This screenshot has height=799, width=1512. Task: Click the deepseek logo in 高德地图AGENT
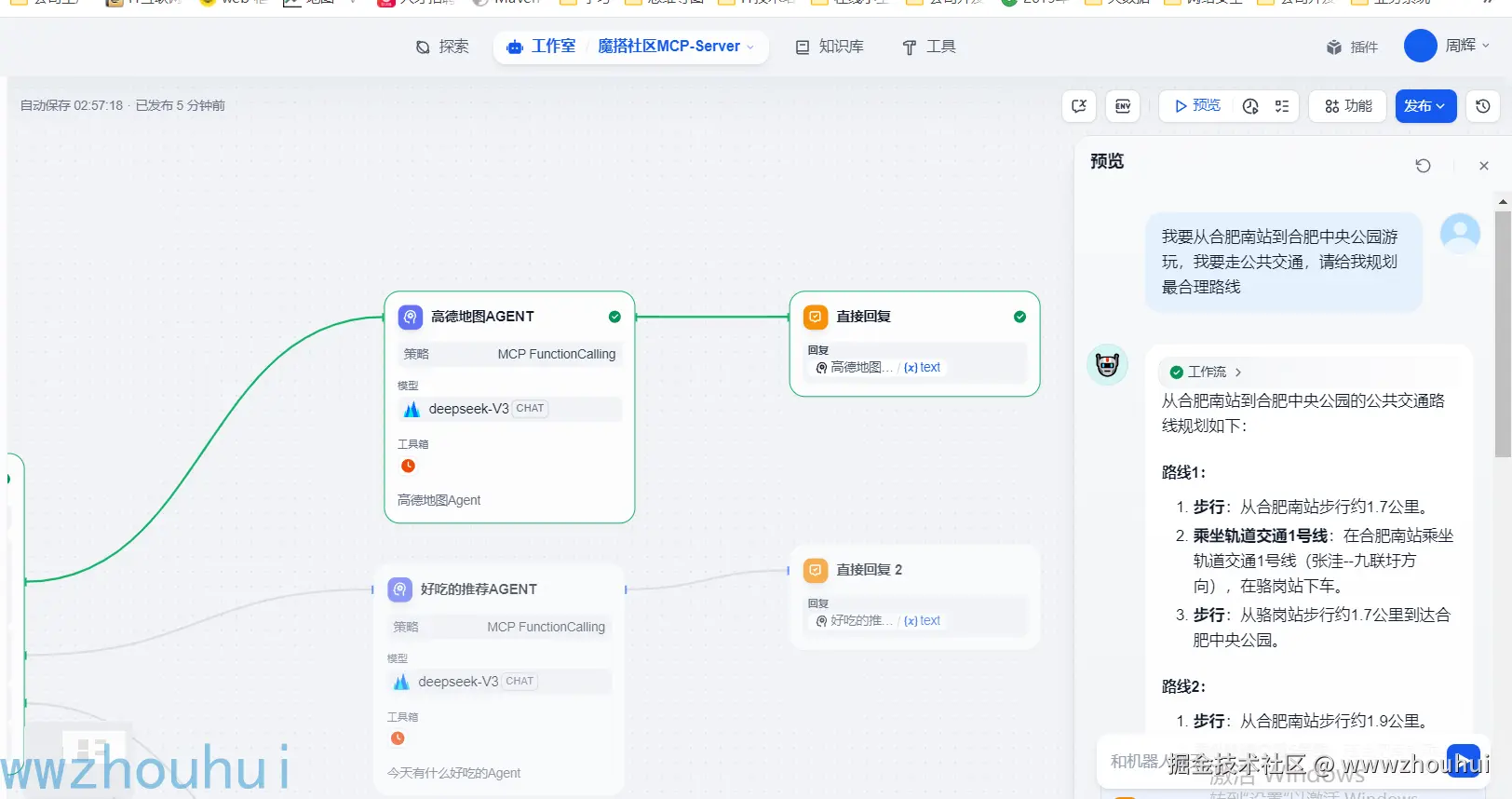[x=412, y=409]
